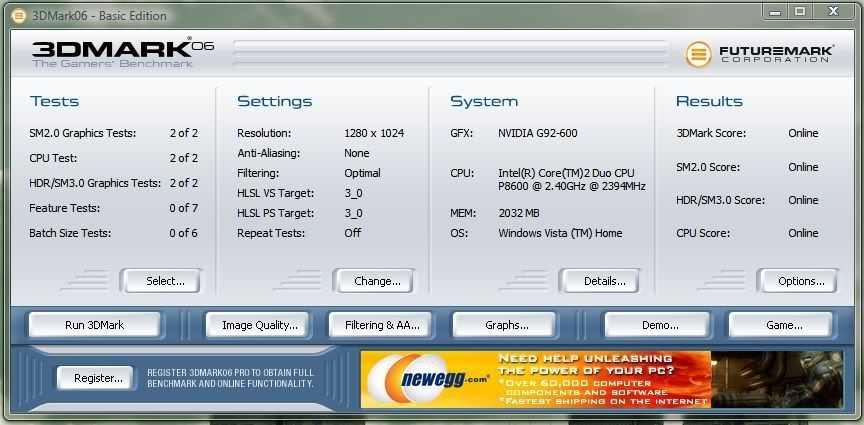Screen dimensions: 864x425
Task: Click the 'Batch Size Tests:' label
Action: (70, 233)
